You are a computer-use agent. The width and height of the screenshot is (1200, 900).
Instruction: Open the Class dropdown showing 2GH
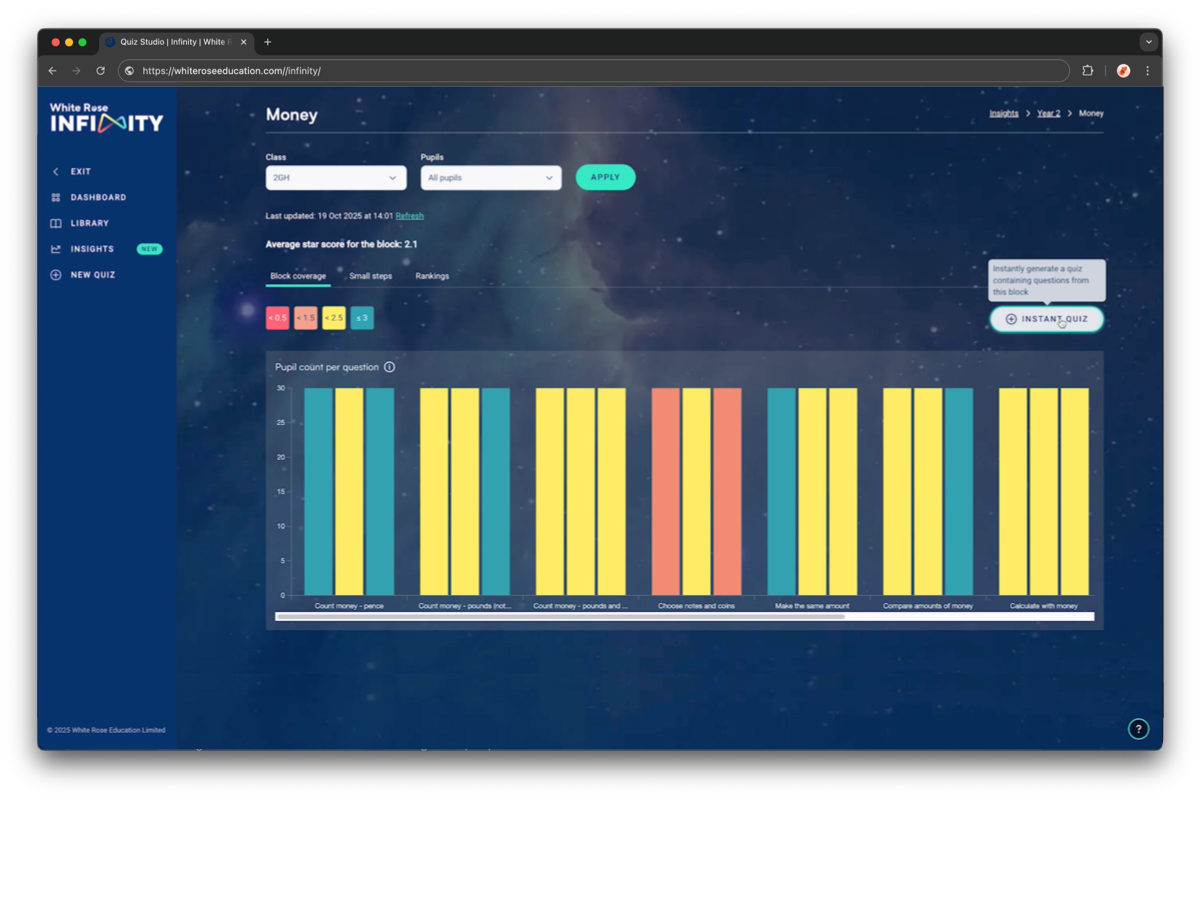click(336, 178)
